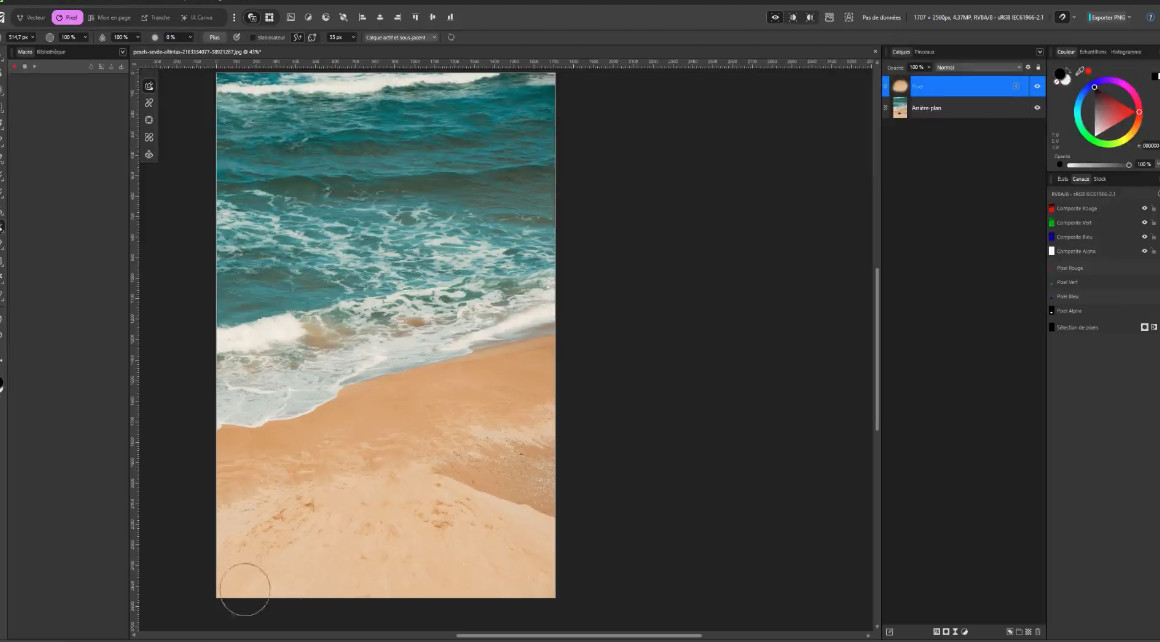Click the align horizontal center toolbar icon

click(x=380, y=17)
